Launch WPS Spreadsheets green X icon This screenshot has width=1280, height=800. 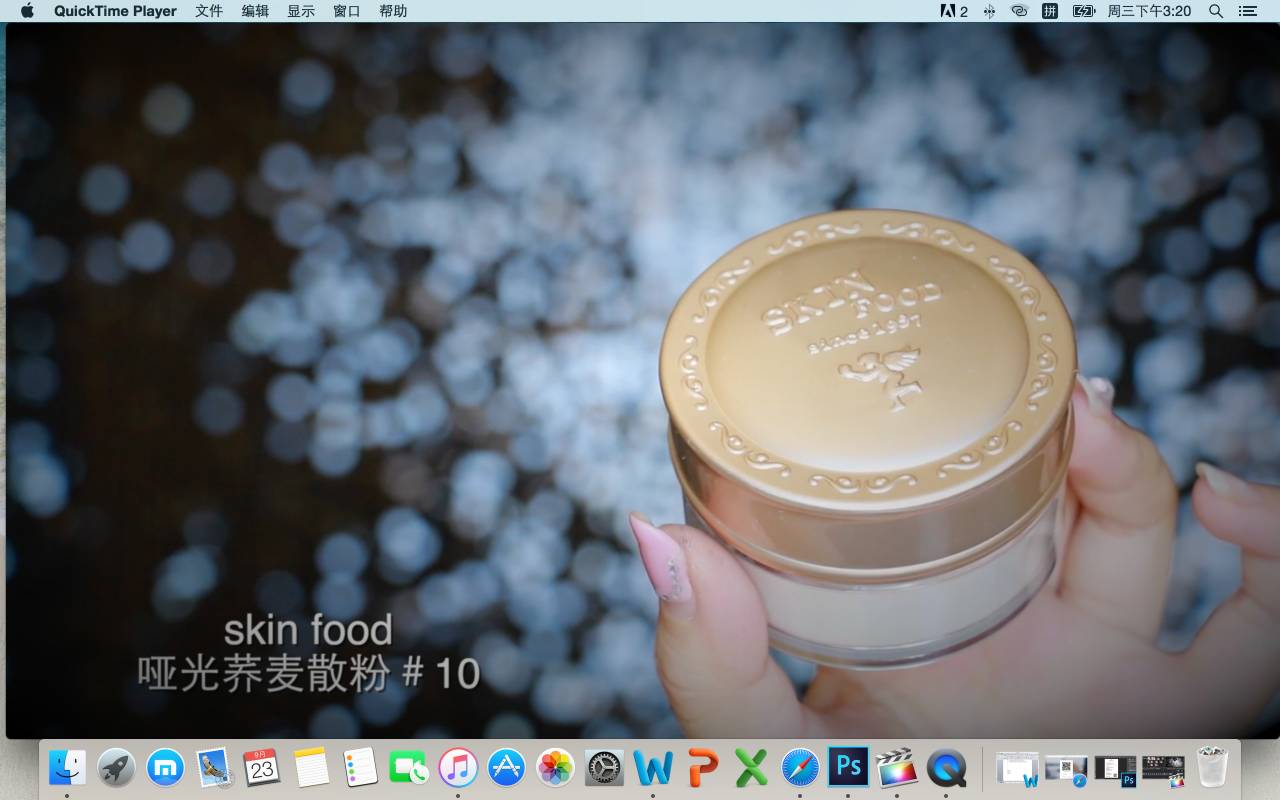point(751,768)
